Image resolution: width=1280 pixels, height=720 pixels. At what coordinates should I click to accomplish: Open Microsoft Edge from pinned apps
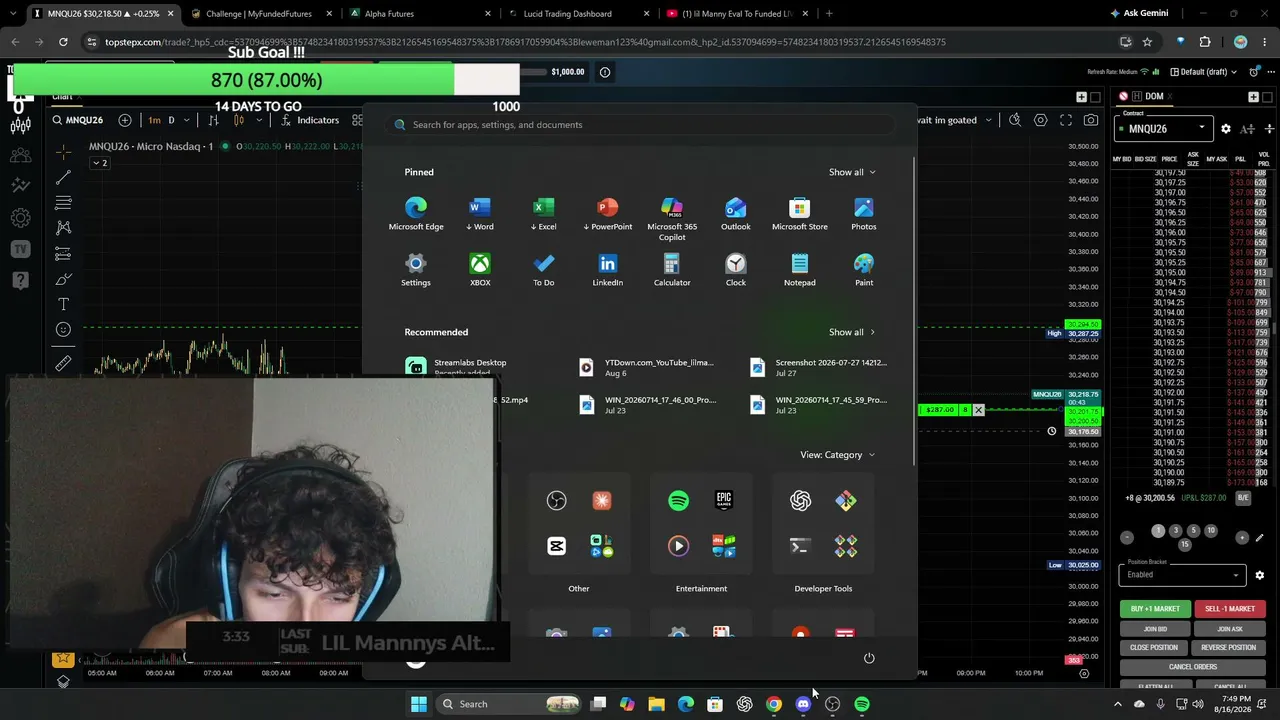[416, 214]
